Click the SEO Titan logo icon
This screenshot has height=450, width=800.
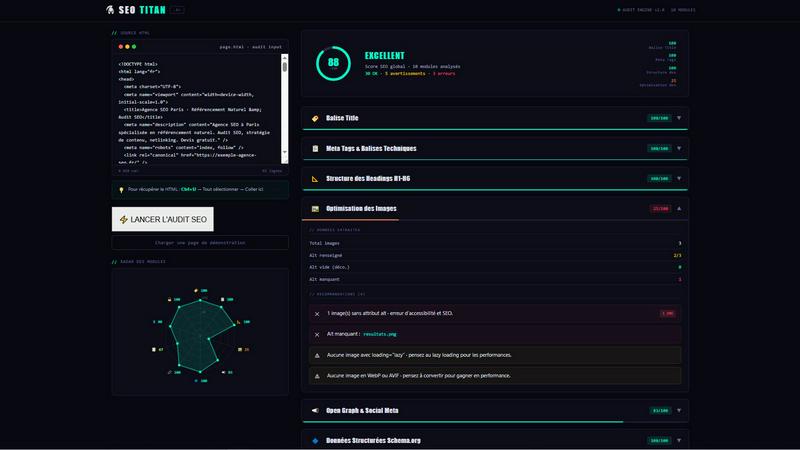[110, 10]
